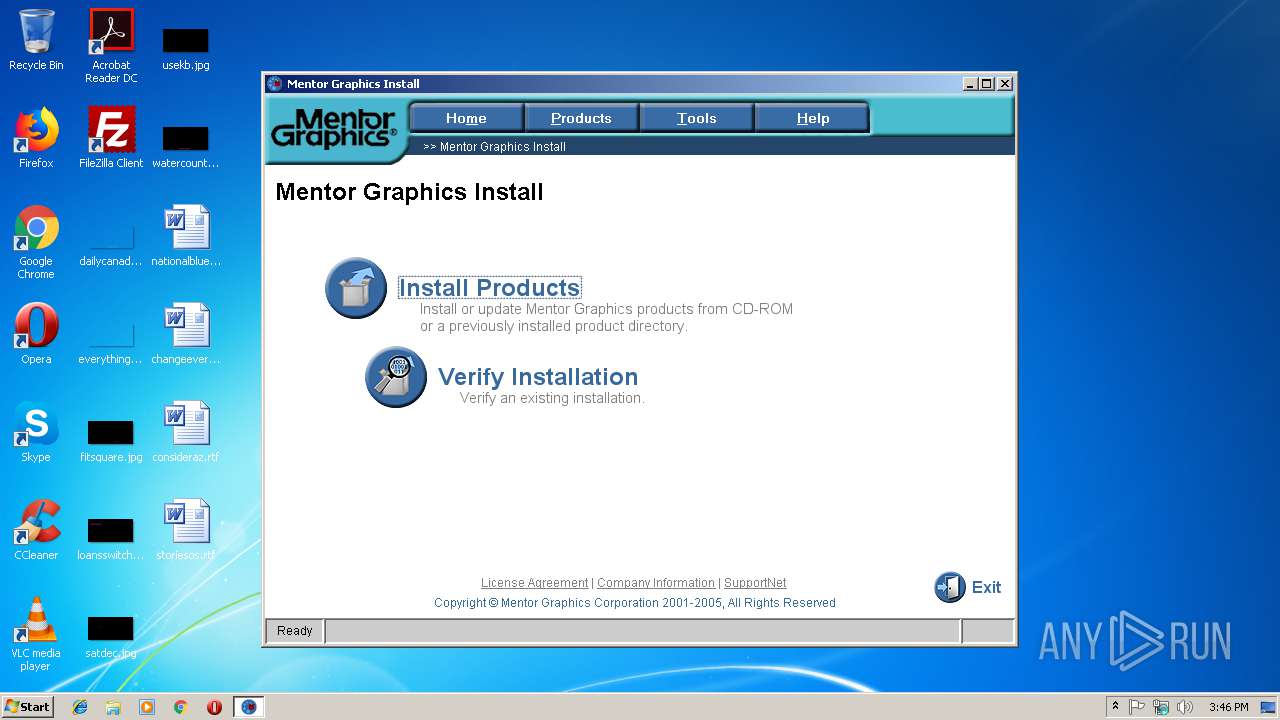Screen dimensions: 1280x720
Task: Open Chrome from the taskbar
Action: pos(181,707)
